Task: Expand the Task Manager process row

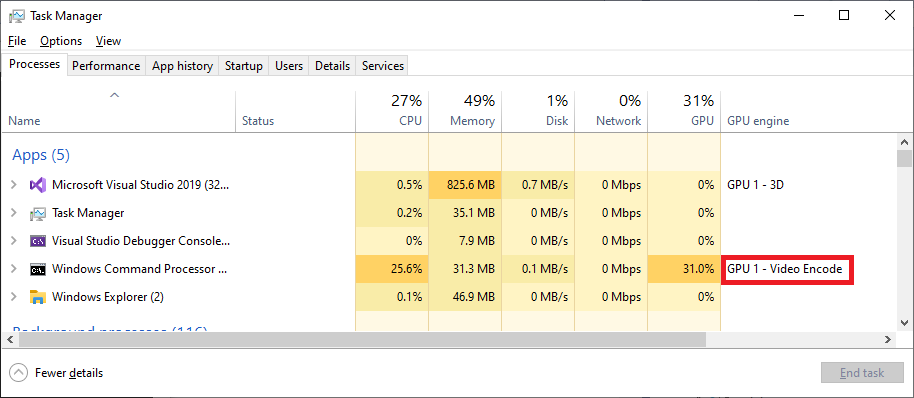Action: click(14, 213)
